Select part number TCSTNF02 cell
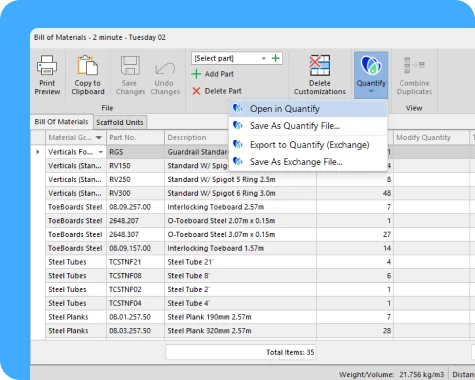Viewport: 475px width, 380px height. 135,289
